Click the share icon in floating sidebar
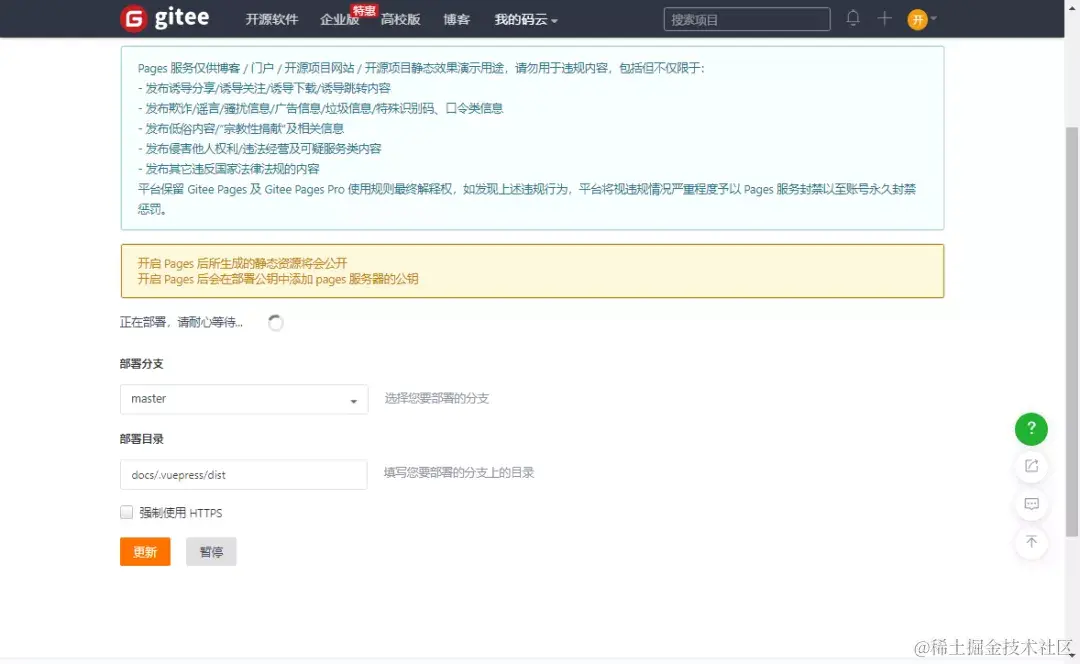 1031,466
